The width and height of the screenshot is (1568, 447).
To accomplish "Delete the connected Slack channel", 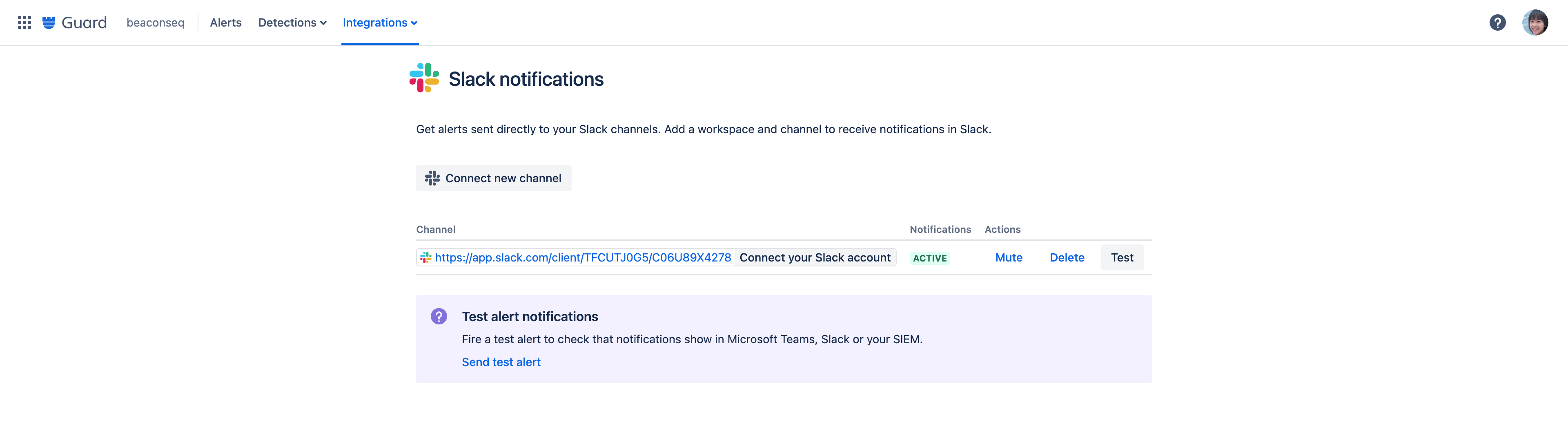I will [x=1067, y=257].
